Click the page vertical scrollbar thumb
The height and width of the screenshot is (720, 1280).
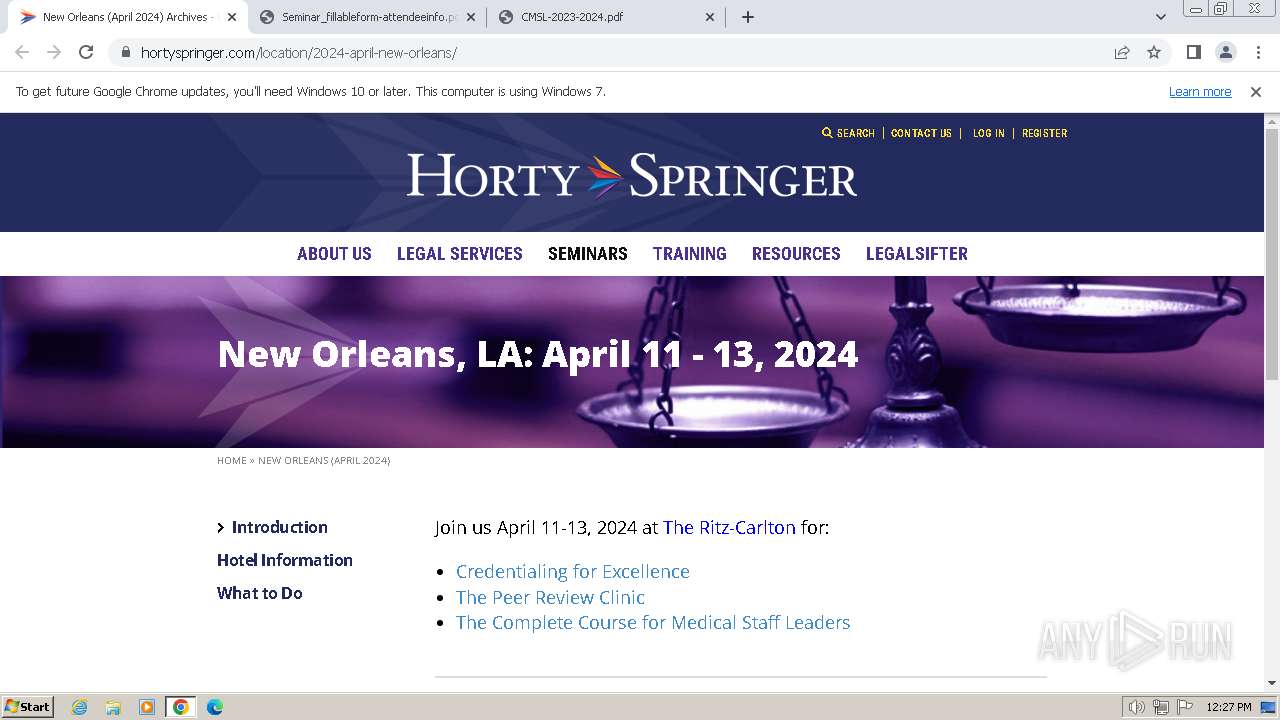(x=1272, y=254)
